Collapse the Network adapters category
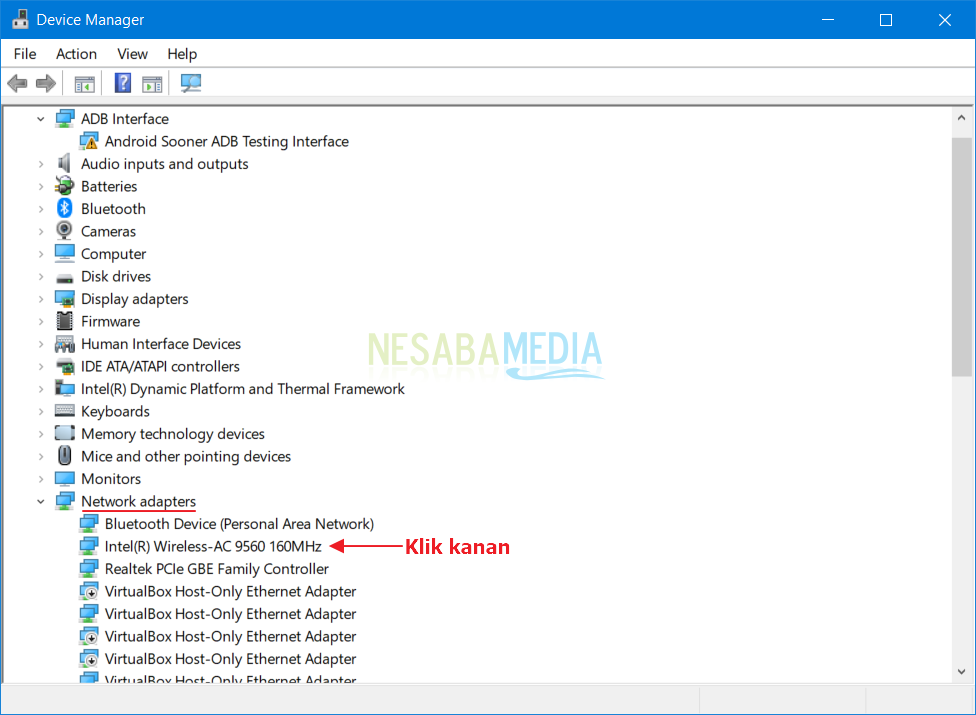The height and width of the screenshot is (715, 976). click(x=41, y=502)
